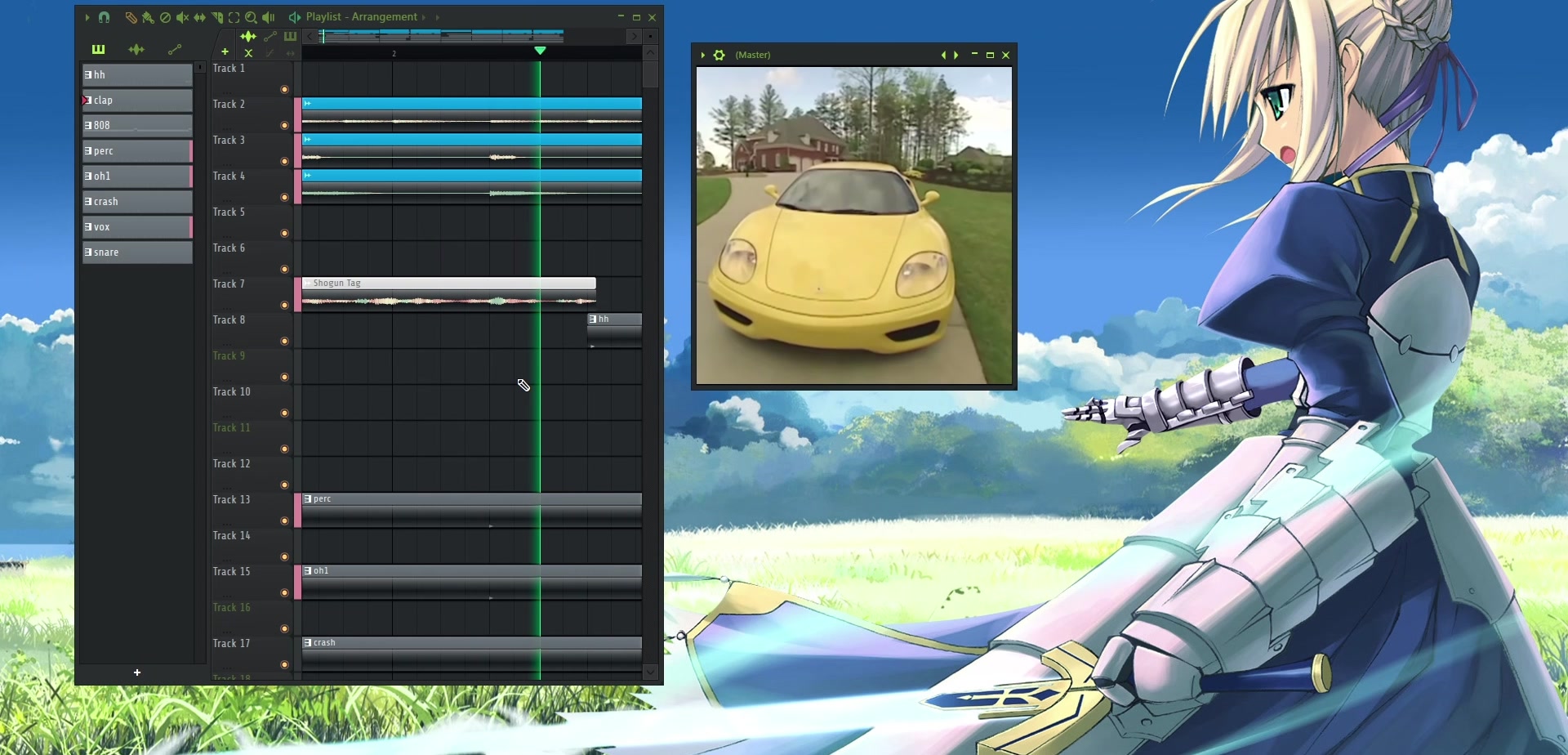Go to next item in Master window

[956, 55]
